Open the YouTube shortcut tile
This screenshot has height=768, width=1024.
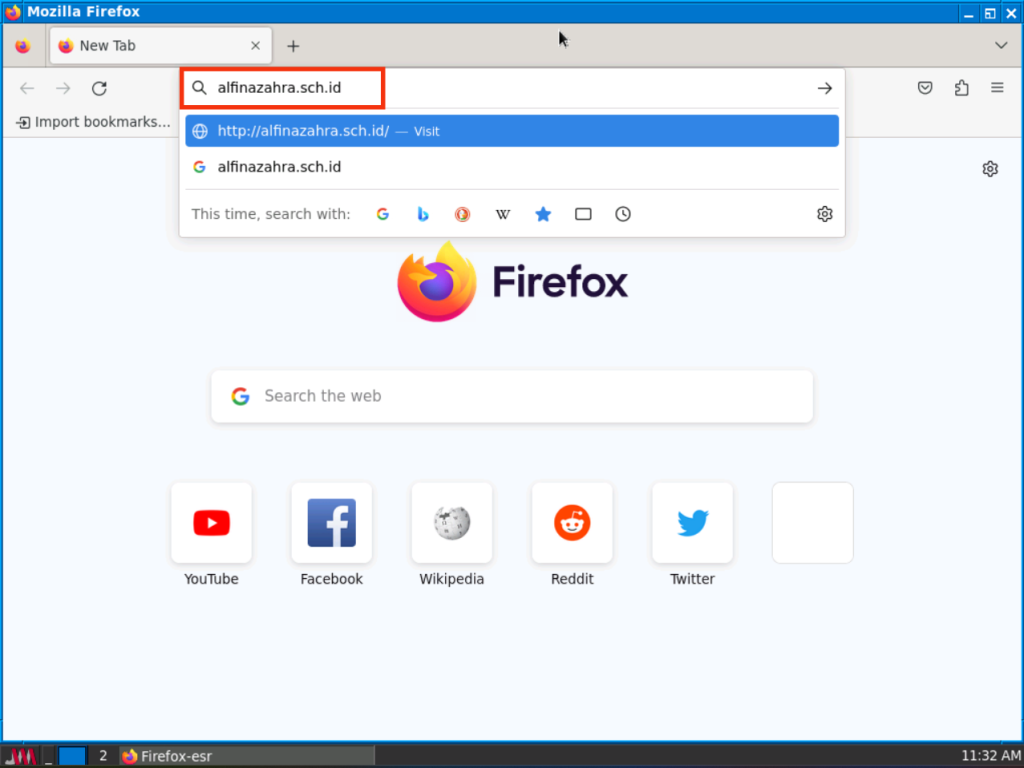[x=211, y=523]
